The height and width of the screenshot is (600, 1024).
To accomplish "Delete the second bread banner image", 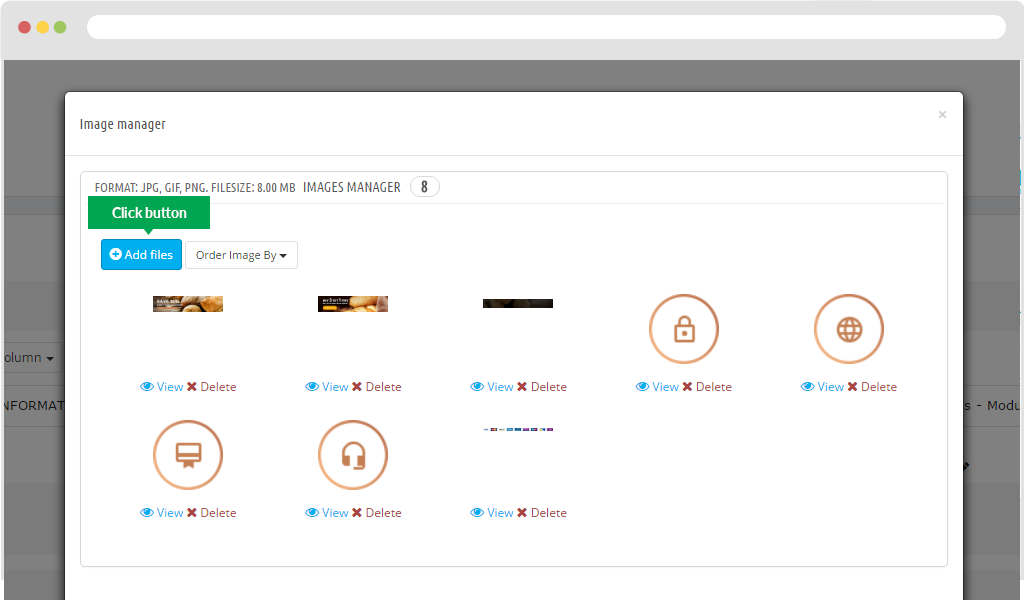I will [x=377, y=387].
